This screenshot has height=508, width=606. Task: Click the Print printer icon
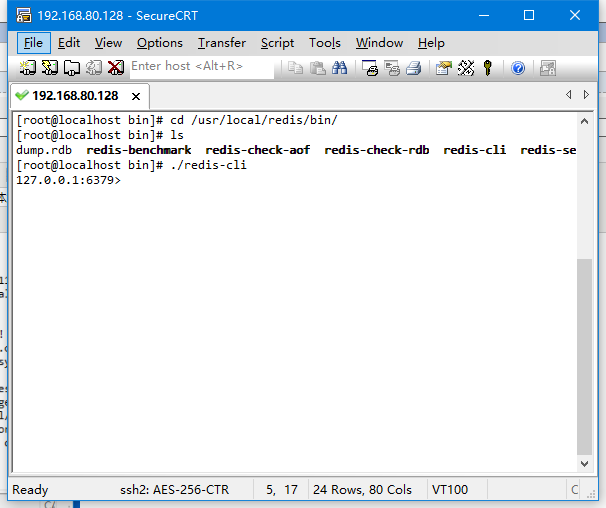pos(414,68)
